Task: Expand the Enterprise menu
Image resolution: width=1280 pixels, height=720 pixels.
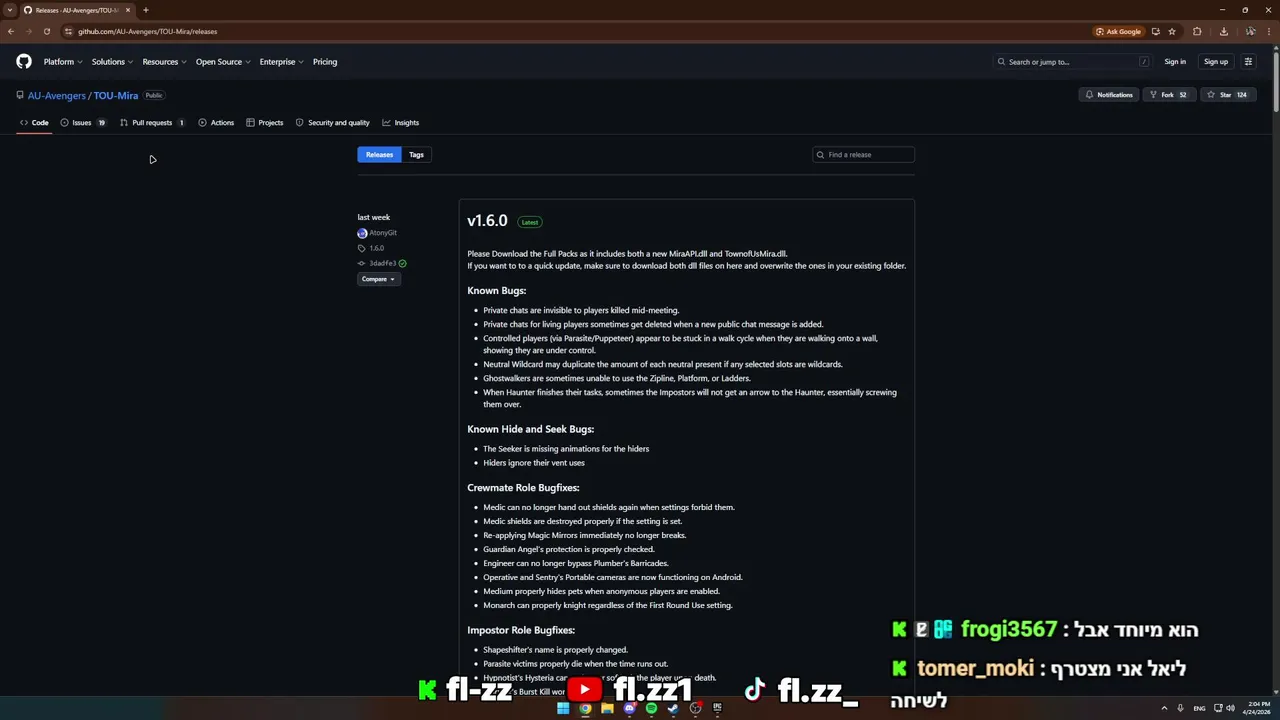Action: click(x=282, y=62)
